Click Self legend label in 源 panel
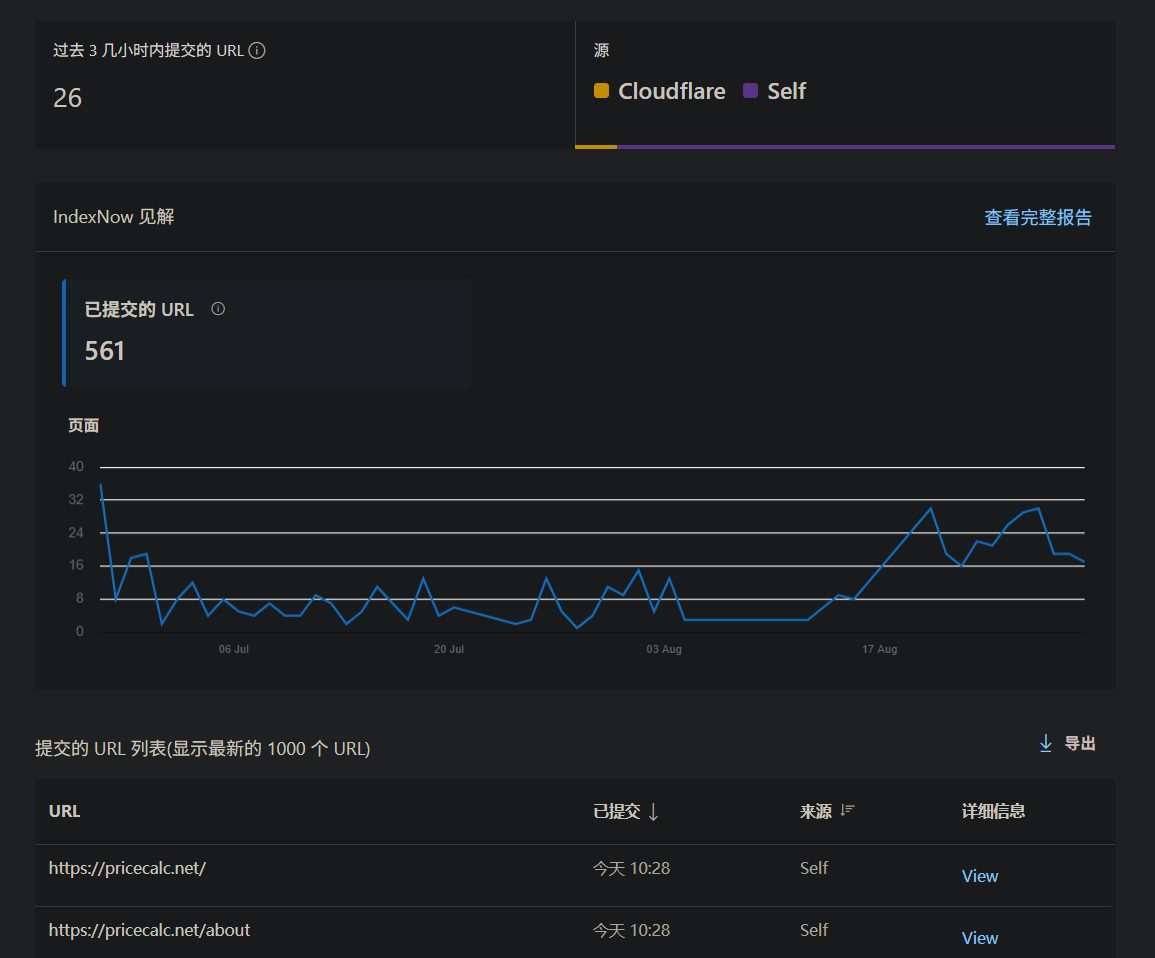This screenshot has width=1155, height=958. click(x=787, y=91)
